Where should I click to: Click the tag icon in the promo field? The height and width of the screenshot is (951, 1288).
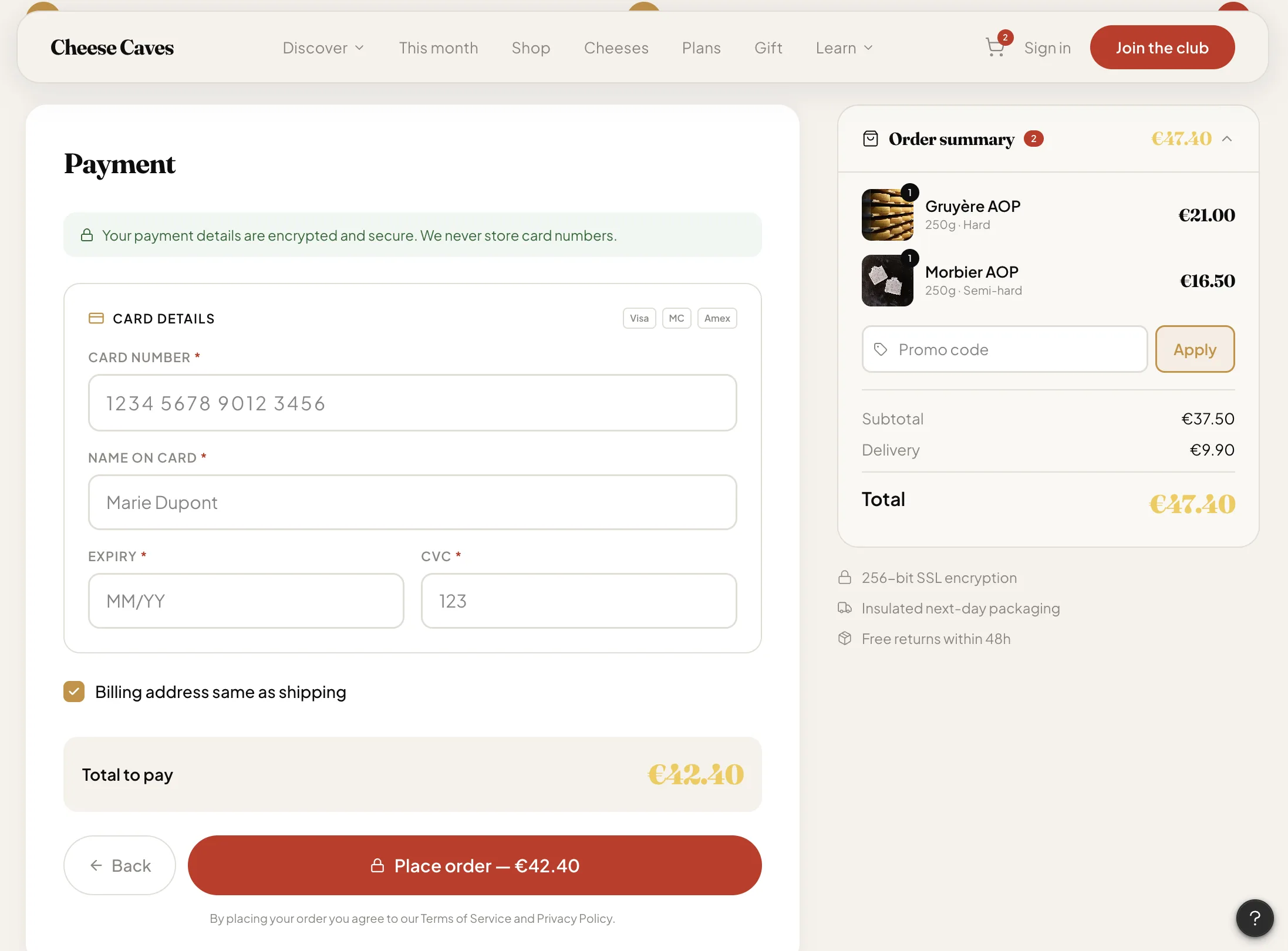pyautogui.click(x=881, y=349)
